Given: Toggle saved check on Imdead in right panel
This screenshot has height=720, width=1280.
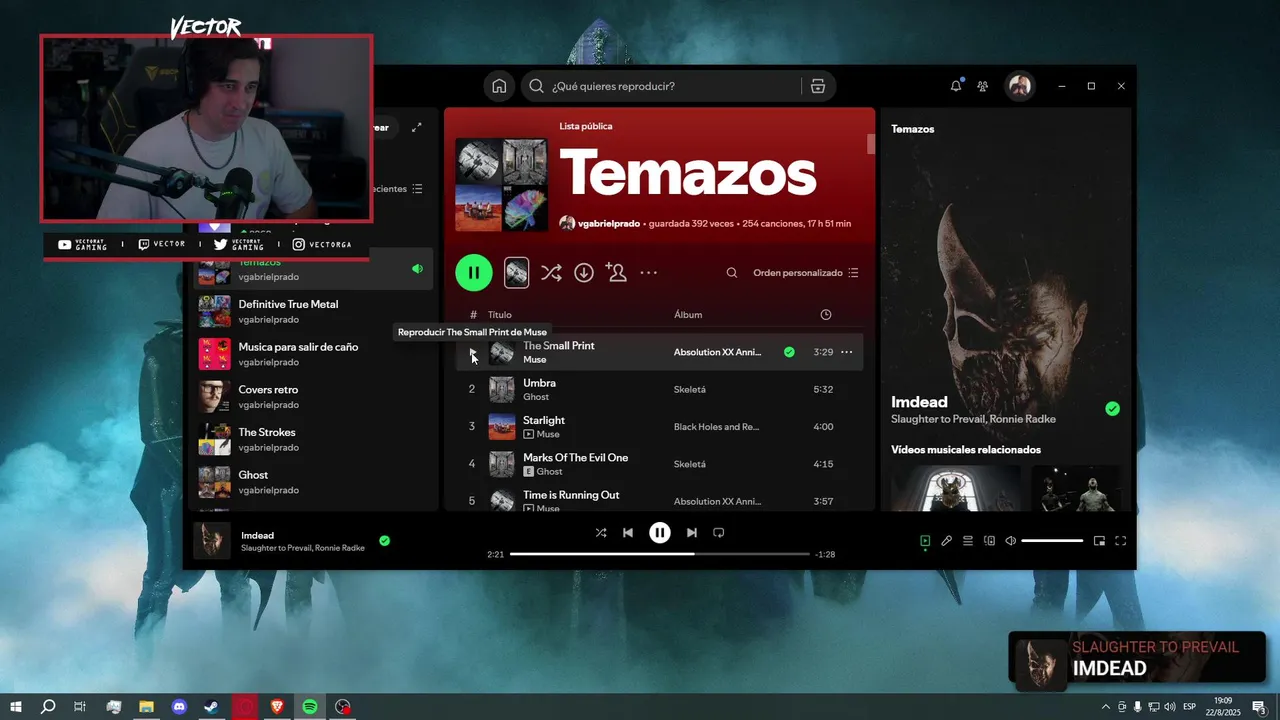Looking at the screenshot, I should (x=1112, y=409).
